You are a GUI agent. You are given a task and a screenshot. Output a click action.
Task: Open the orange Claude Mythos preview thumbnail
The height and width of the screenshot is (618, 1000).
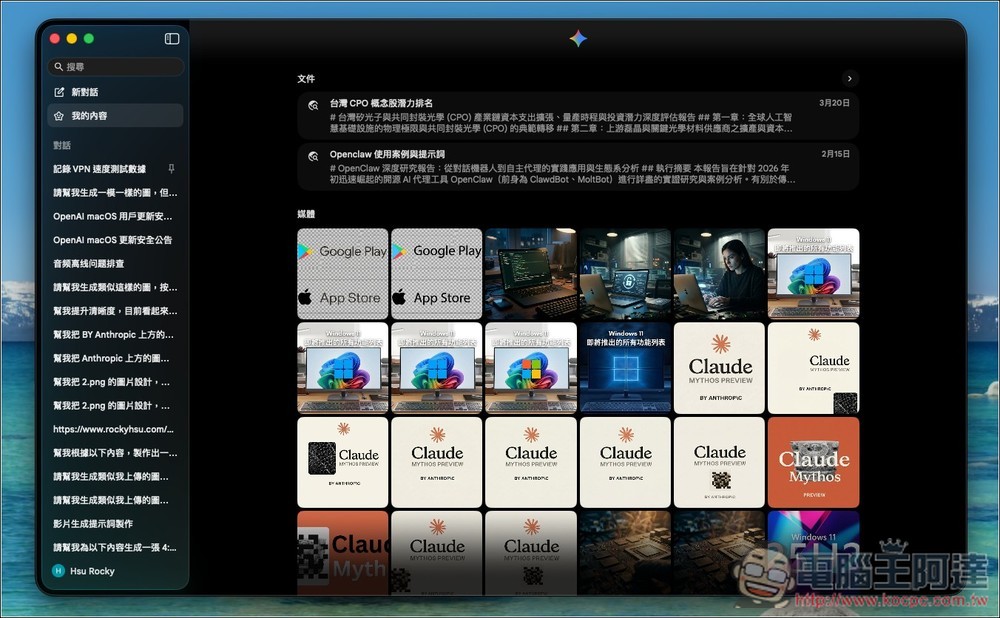coord(813,462)
